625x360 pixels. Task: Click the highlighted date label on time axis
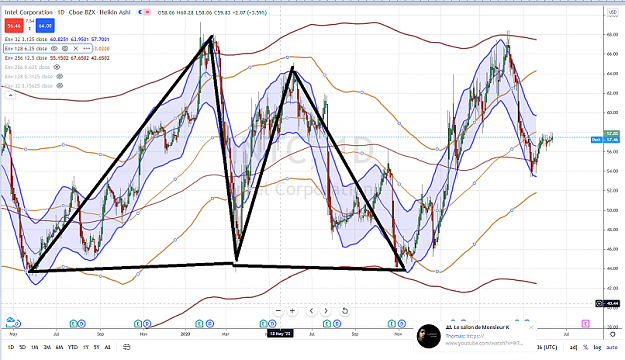(x=280, y=334)
